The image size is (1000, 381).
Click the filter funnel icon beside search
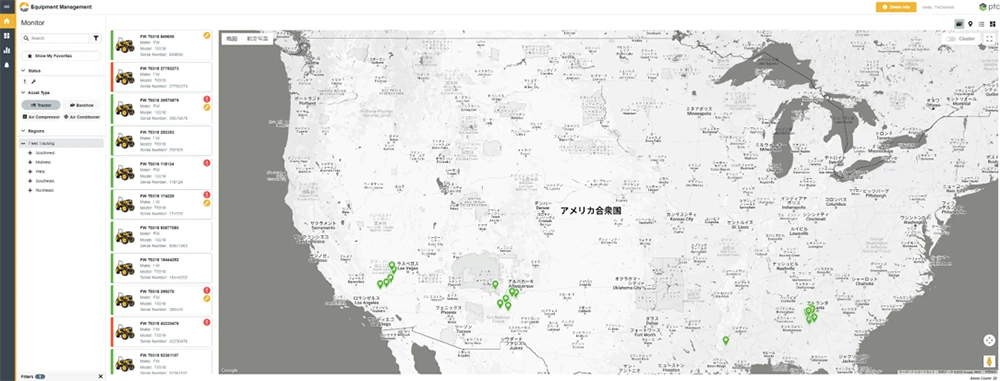[96, 38]
